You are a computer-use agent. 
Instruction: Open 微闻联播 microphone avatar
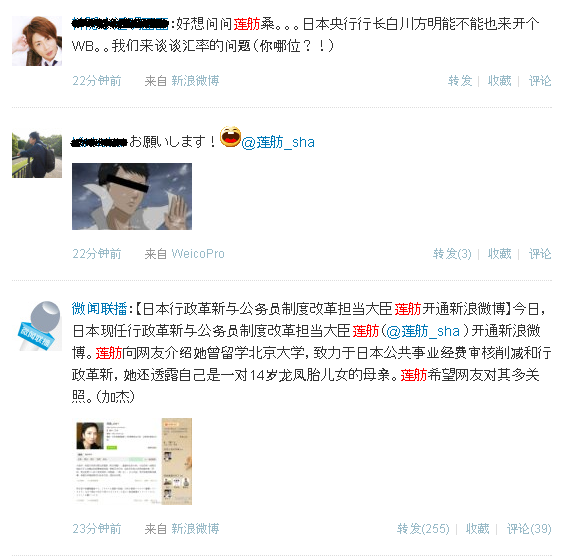[39, 326]
